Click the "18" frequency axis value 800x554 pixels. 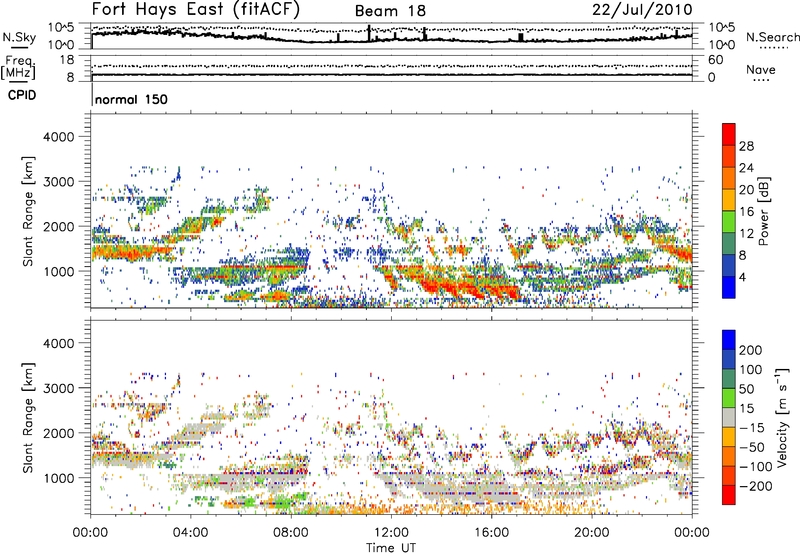tap(67, 60)
